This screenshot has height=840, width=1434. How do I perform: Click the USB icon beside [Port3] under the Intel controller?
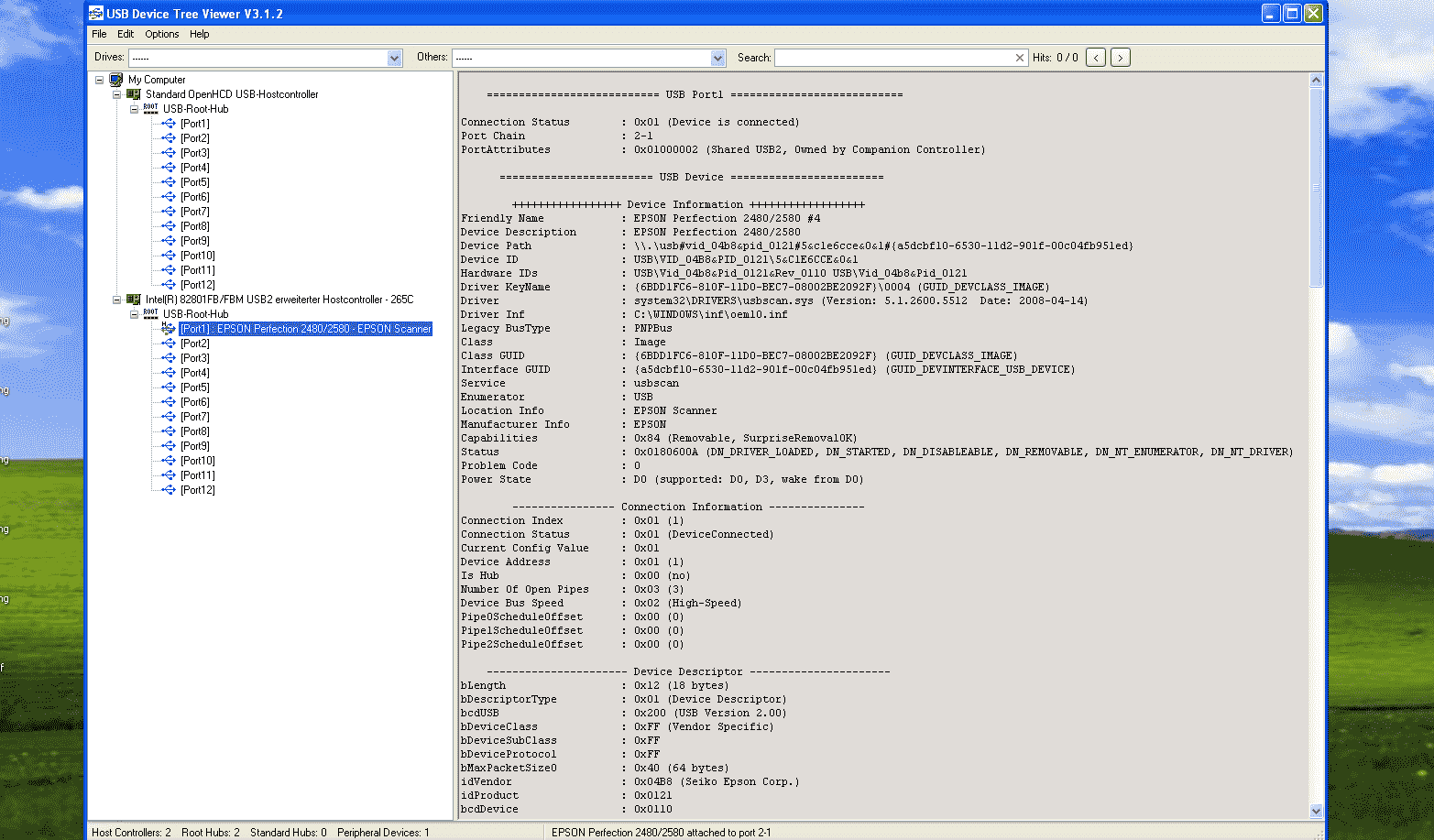[169, 358]
